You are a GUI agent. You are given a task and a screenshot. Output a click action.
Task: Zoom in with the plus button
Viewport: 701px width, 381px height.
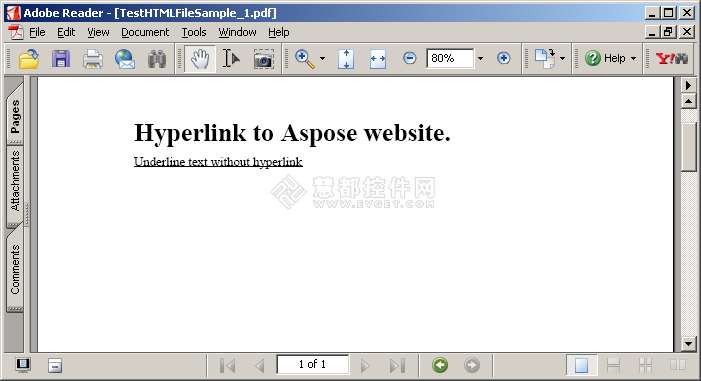click(x=503, y=58)
